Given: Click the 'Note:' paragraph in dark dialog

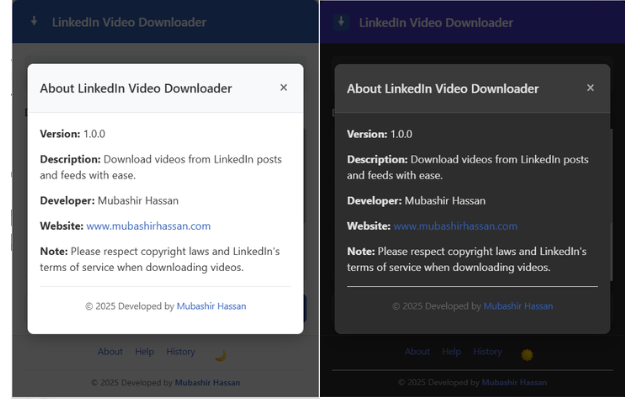Looking at the screenshot, I should point(467,259).
